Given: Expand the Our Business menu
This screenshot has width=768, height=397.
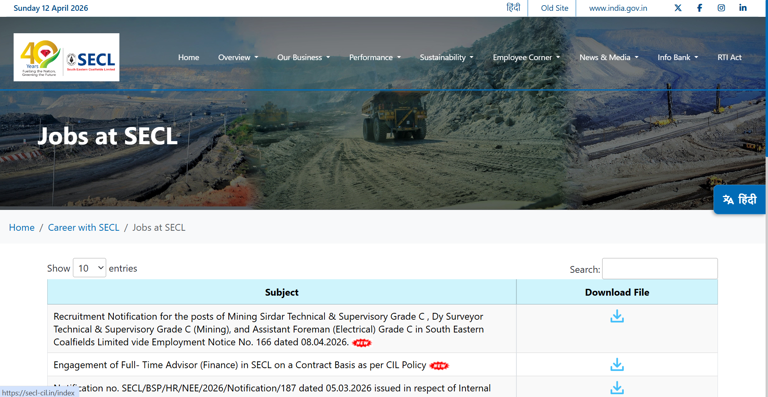Looking at the screenshot, I should point(304,57).
